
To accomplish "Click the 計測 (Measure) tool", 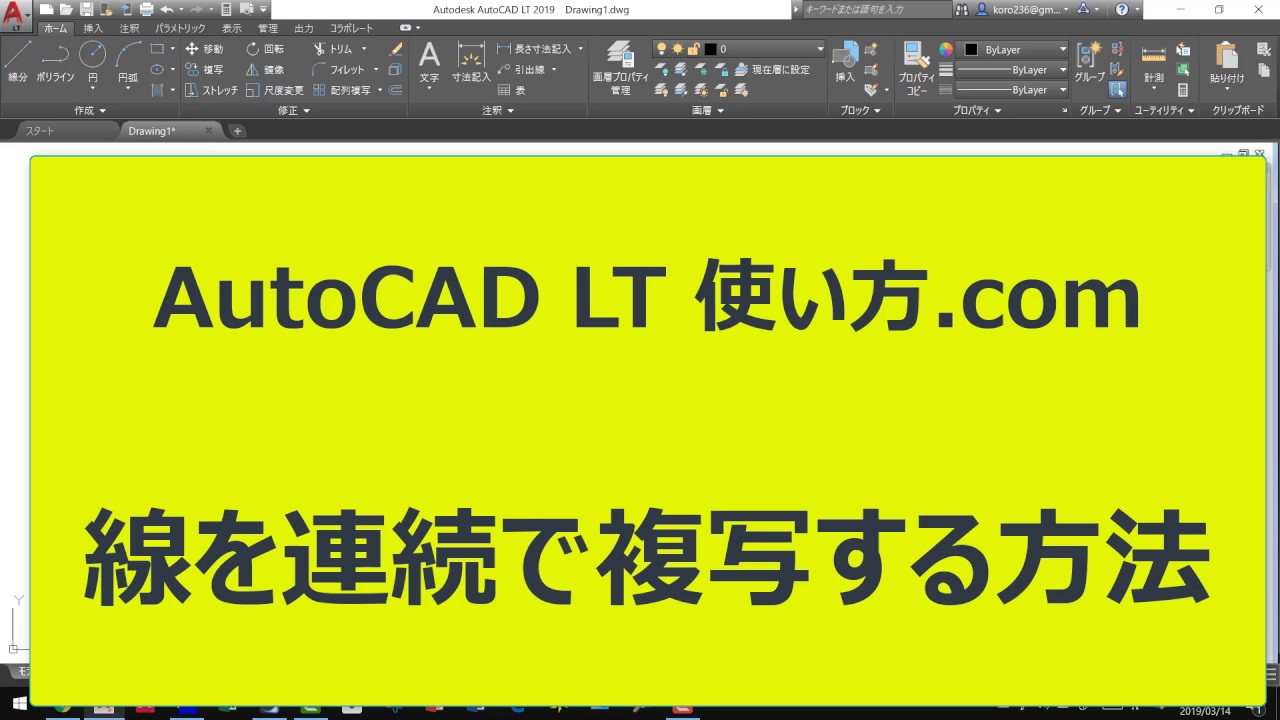I will click(x=1153, y=62).
